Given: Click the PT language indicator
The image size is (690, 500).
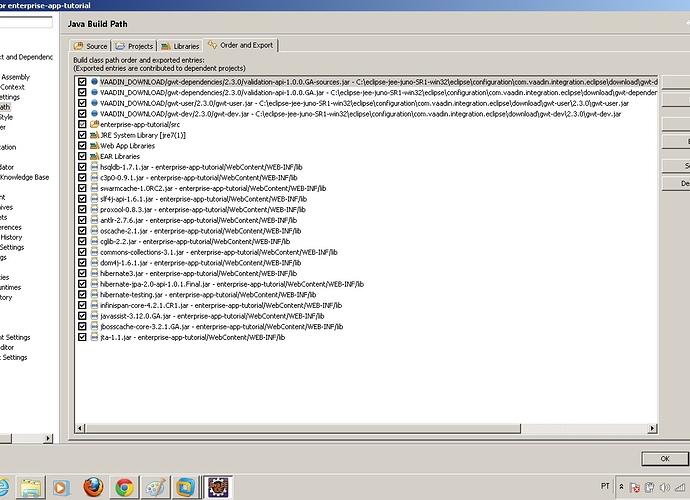Looking at the screenshot, I should click(605, 486).
